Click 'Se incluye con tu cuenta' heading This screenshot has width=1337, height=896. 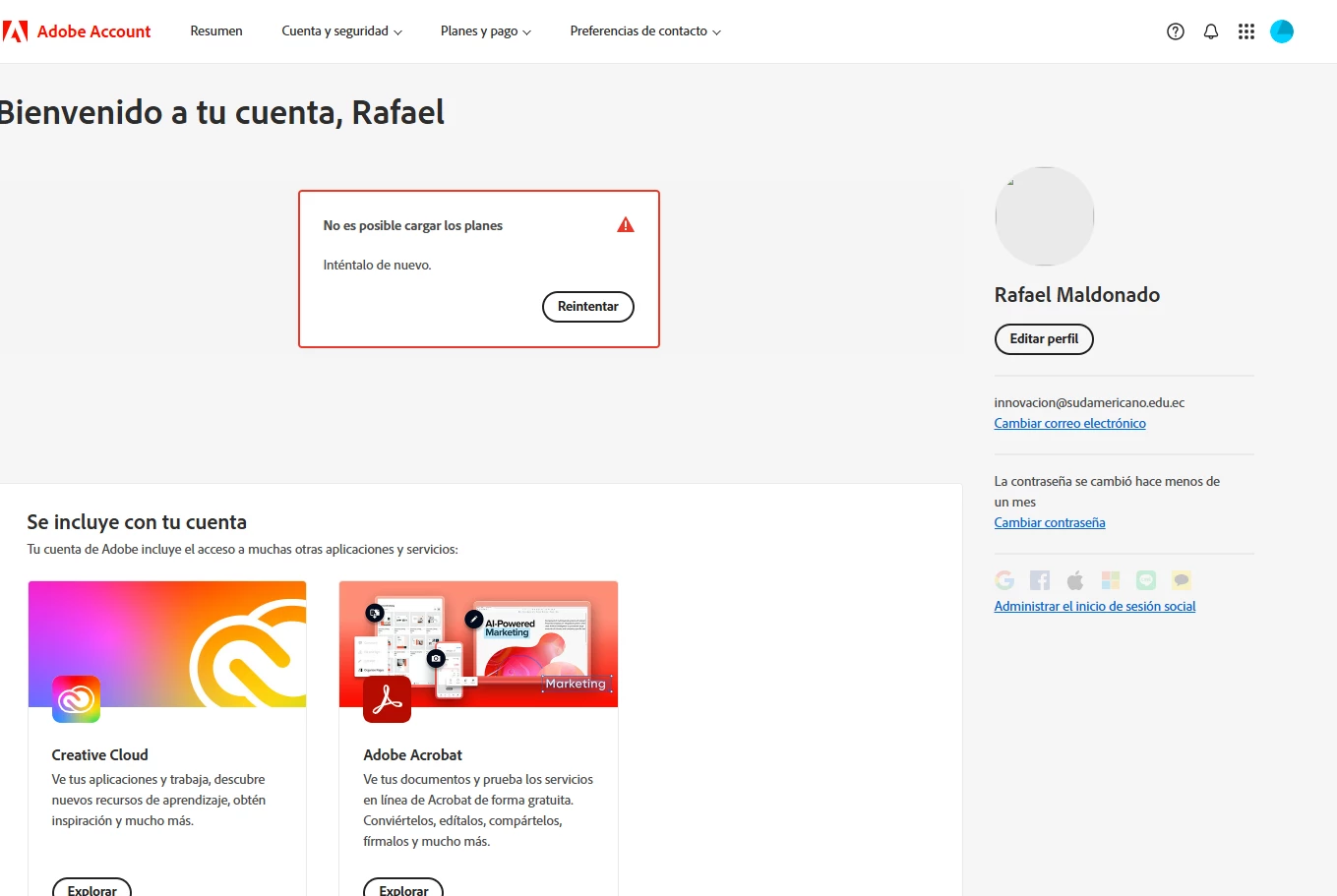(137, 522)
